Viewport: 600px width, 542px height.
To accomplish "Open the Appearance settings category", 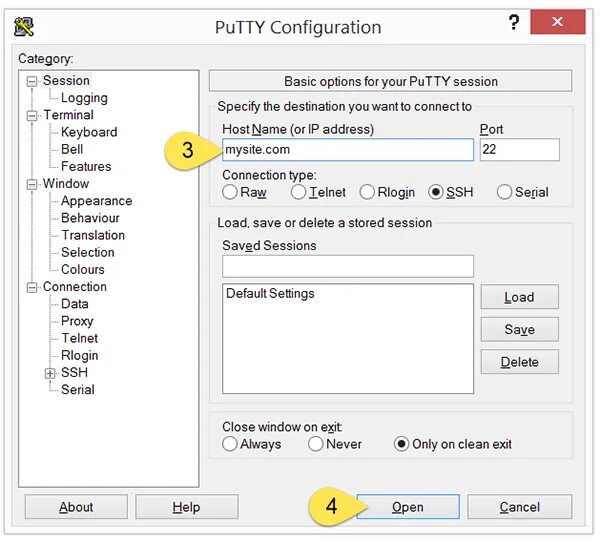I will coord(96,201).
